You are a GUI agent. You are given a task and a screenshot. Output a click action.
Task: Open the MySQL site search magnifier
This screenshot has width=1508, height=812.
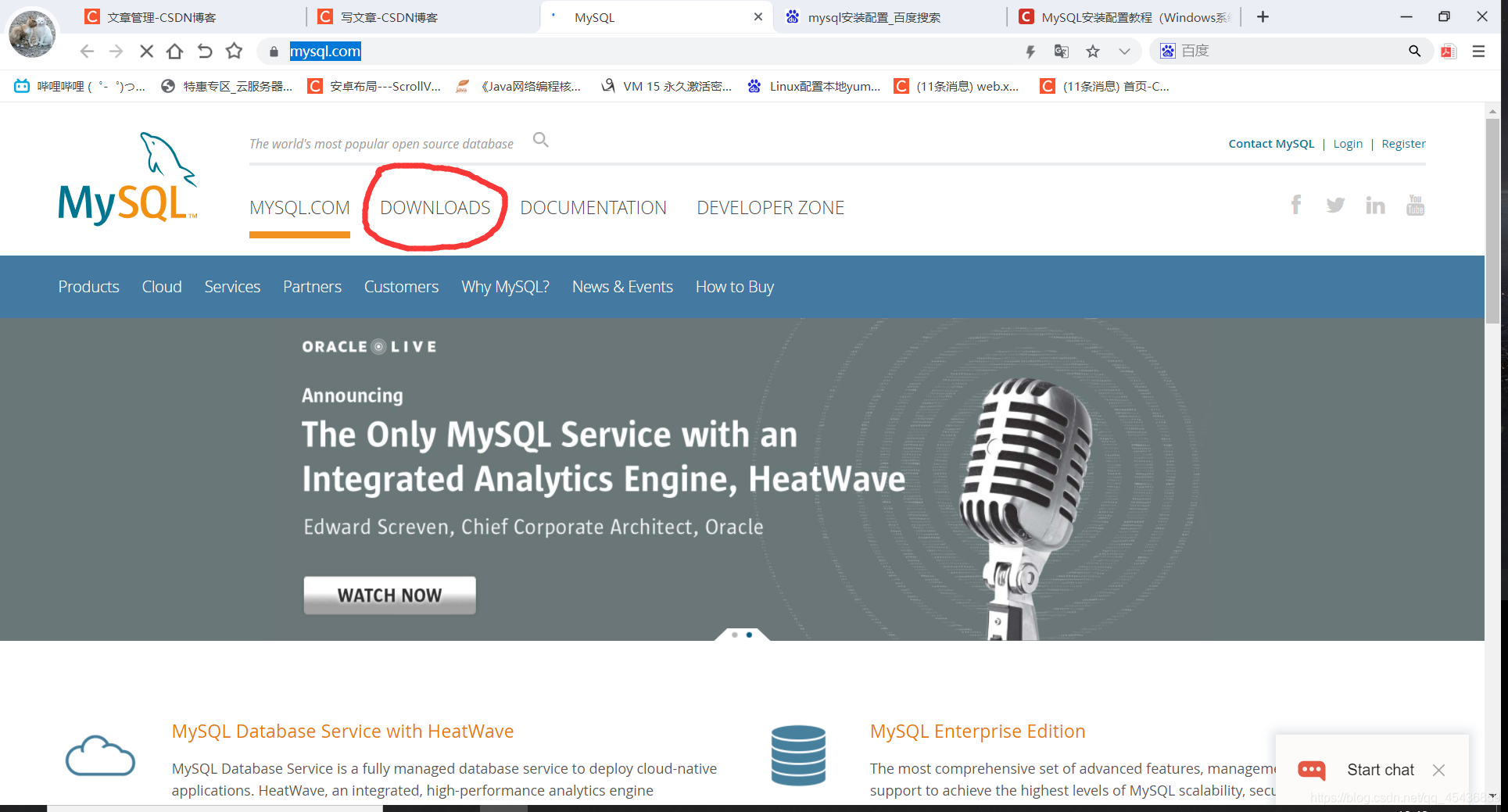point(541,140)
